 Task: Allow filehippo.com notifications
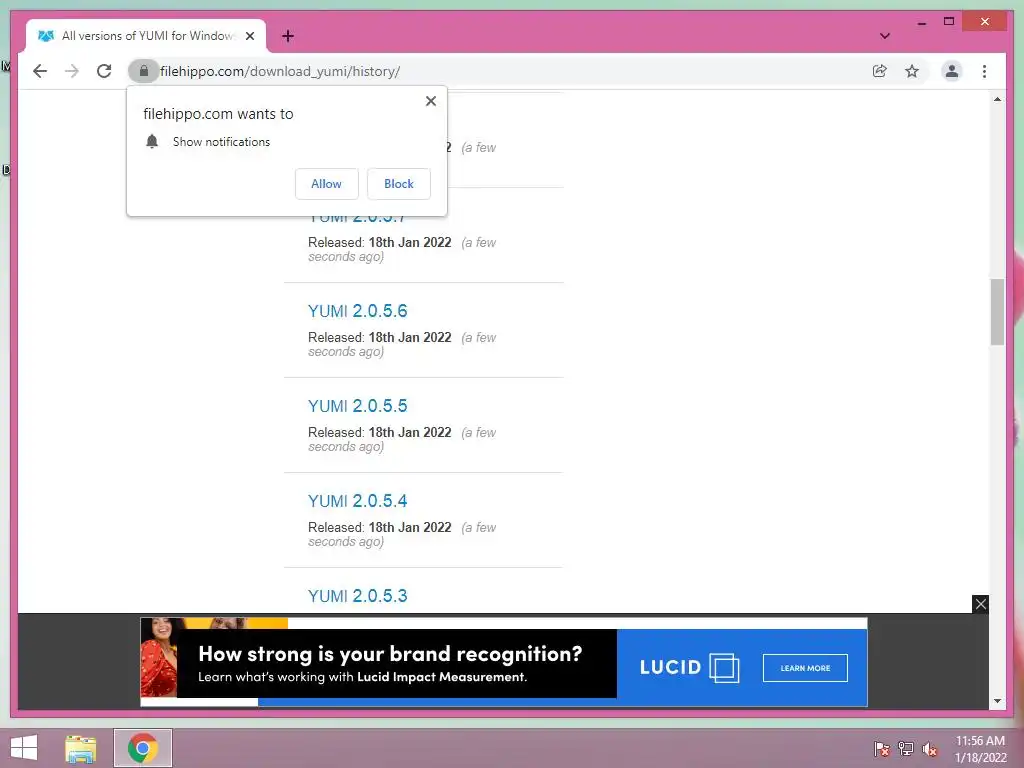[x=327, y=184]
